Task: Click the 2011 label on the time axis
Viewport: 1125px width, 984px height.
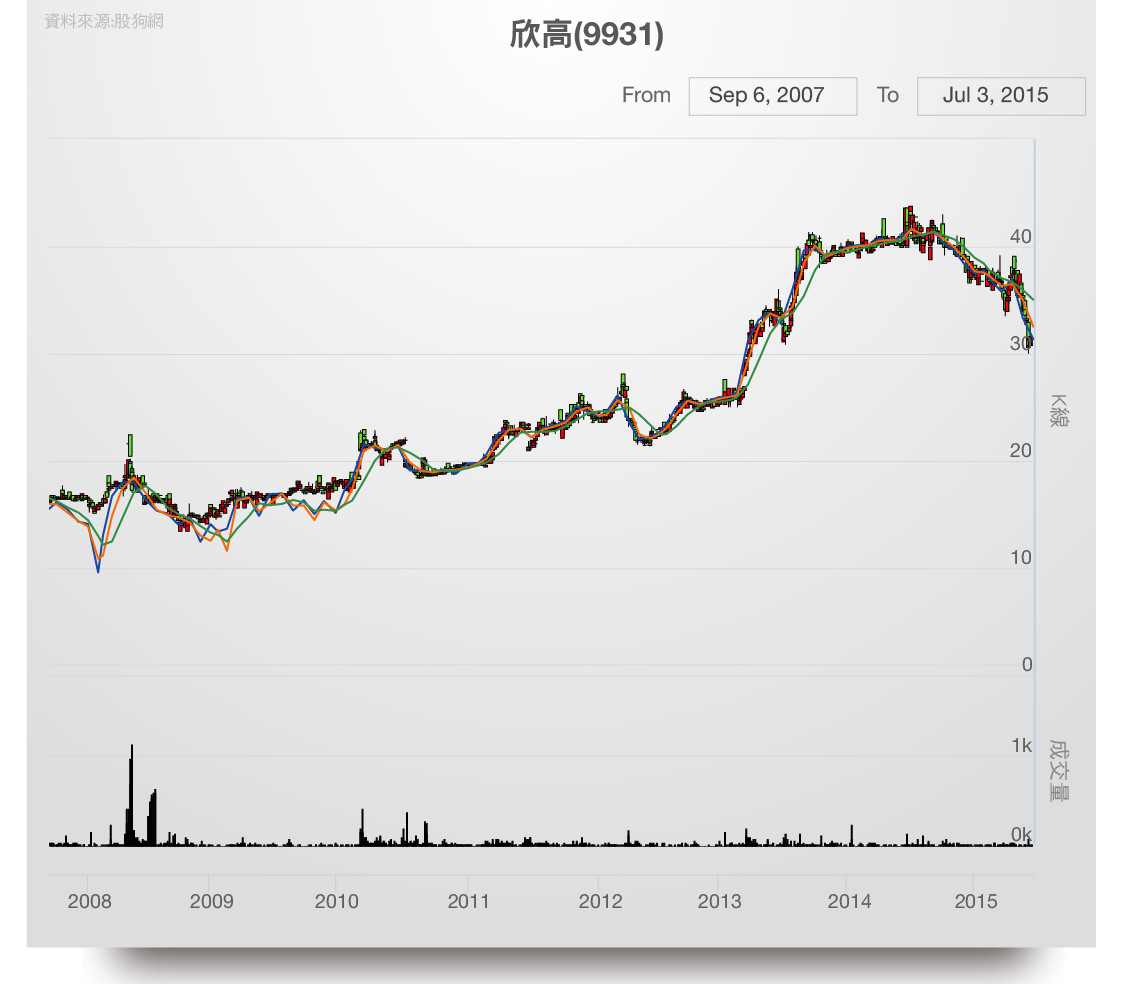Action: [x=468, y=901]
